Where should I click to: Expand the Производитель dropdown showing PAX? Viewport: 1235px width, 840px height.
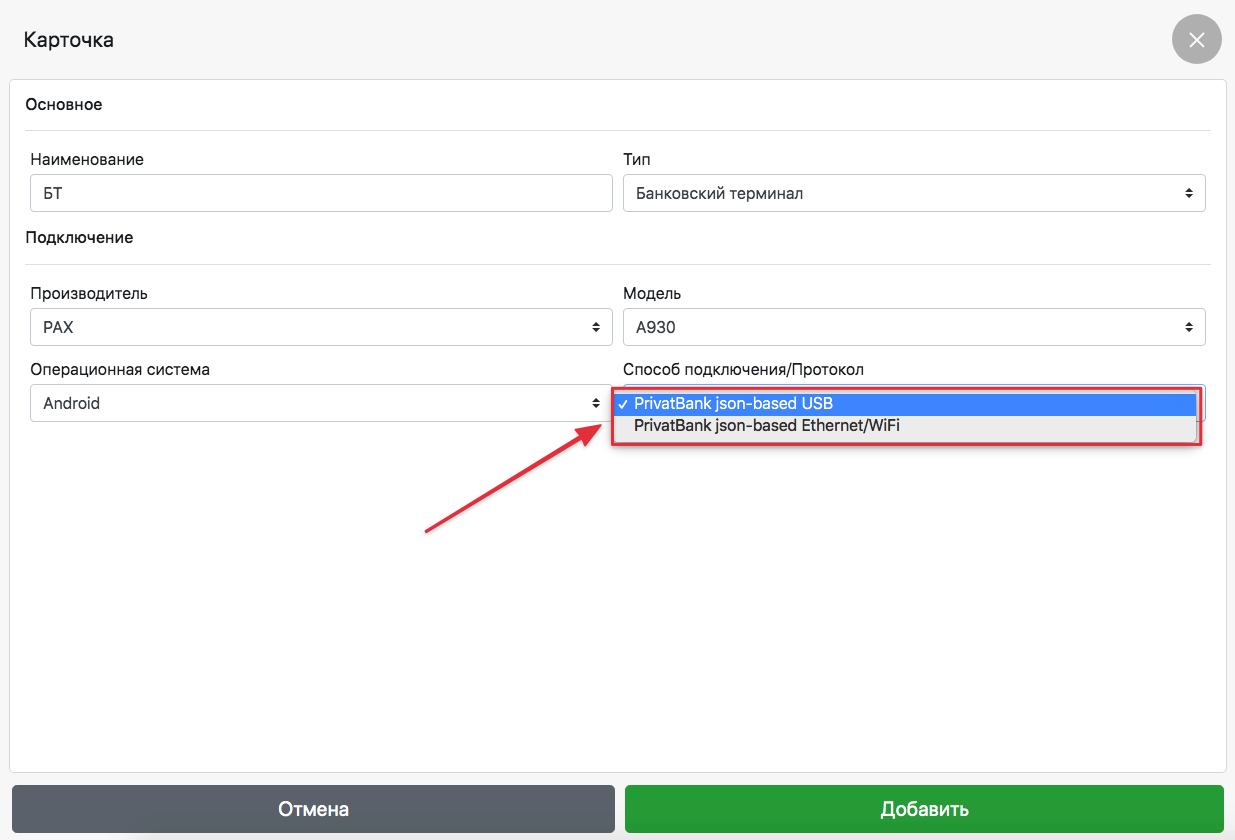point(310,327)
